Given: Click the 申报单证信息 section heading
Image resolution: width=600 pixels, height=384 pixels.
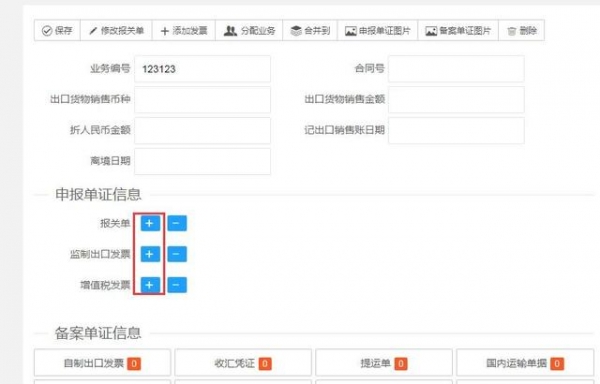Looking at the screenshot, I should pos(98,195).
